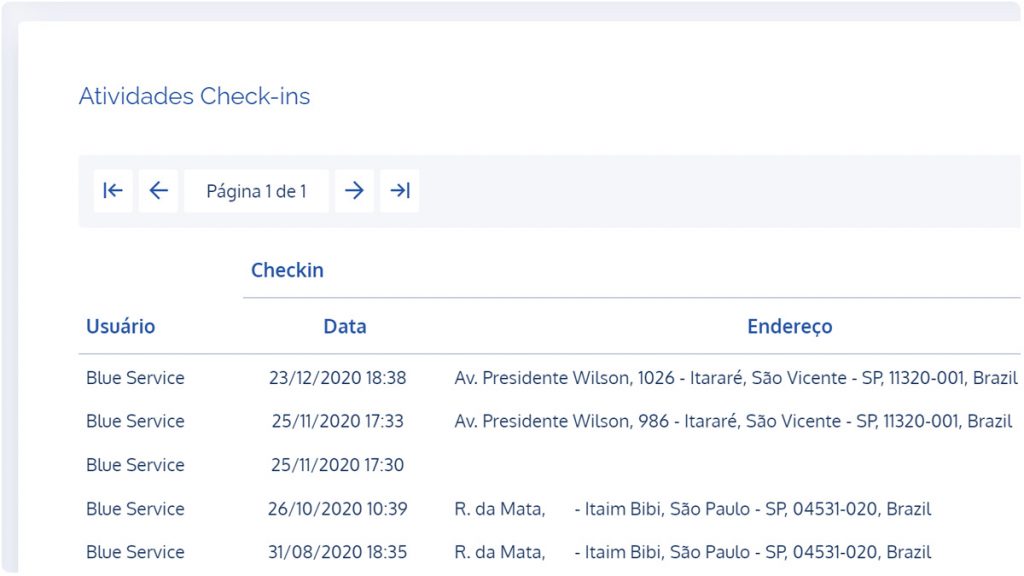Sort by Usuário column header
The width and height of the screenshot is (1024, 576).
121,326
